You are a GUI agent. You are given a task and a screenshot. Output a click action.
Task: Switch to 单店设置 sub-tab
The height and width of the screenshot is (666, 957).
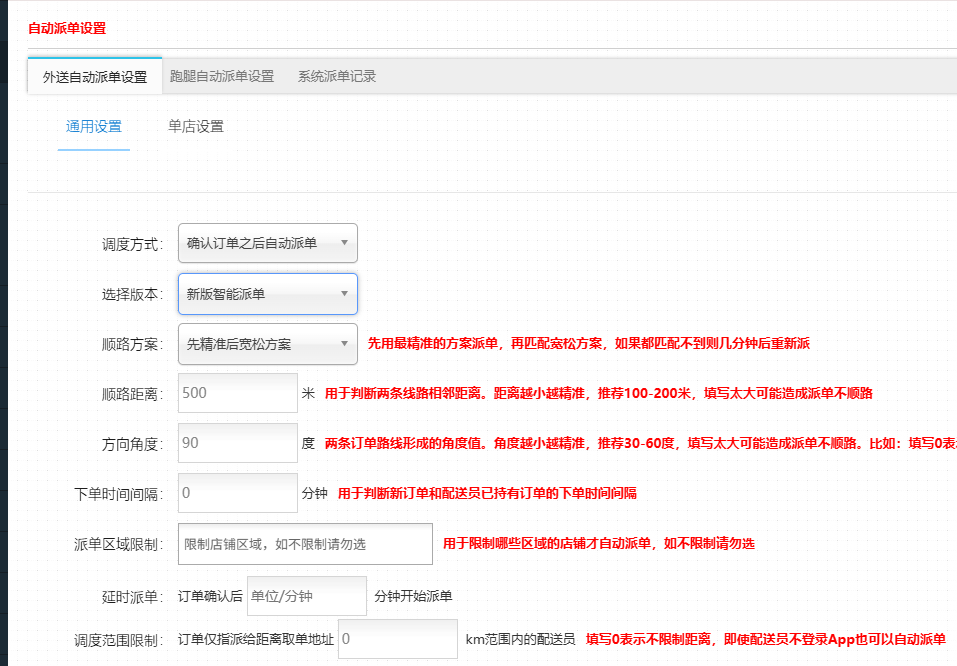click(196, 127)
